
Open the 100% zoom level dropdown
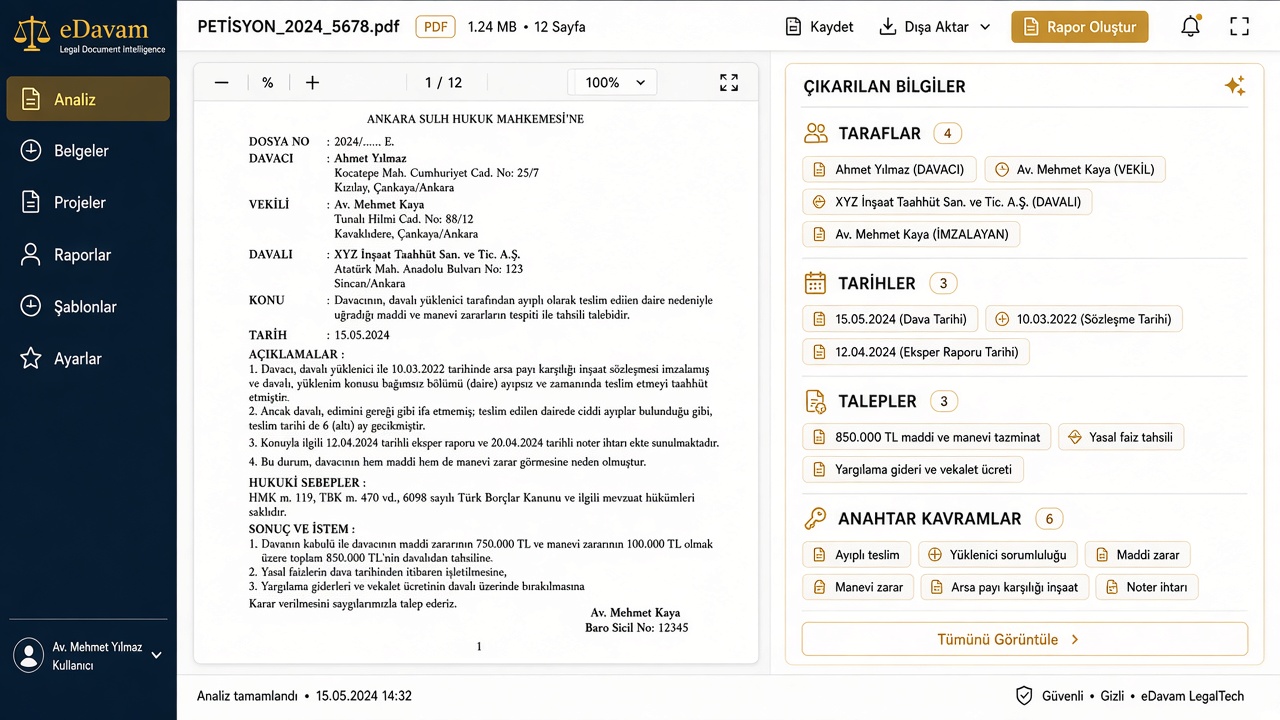click(x=613, y=83)
